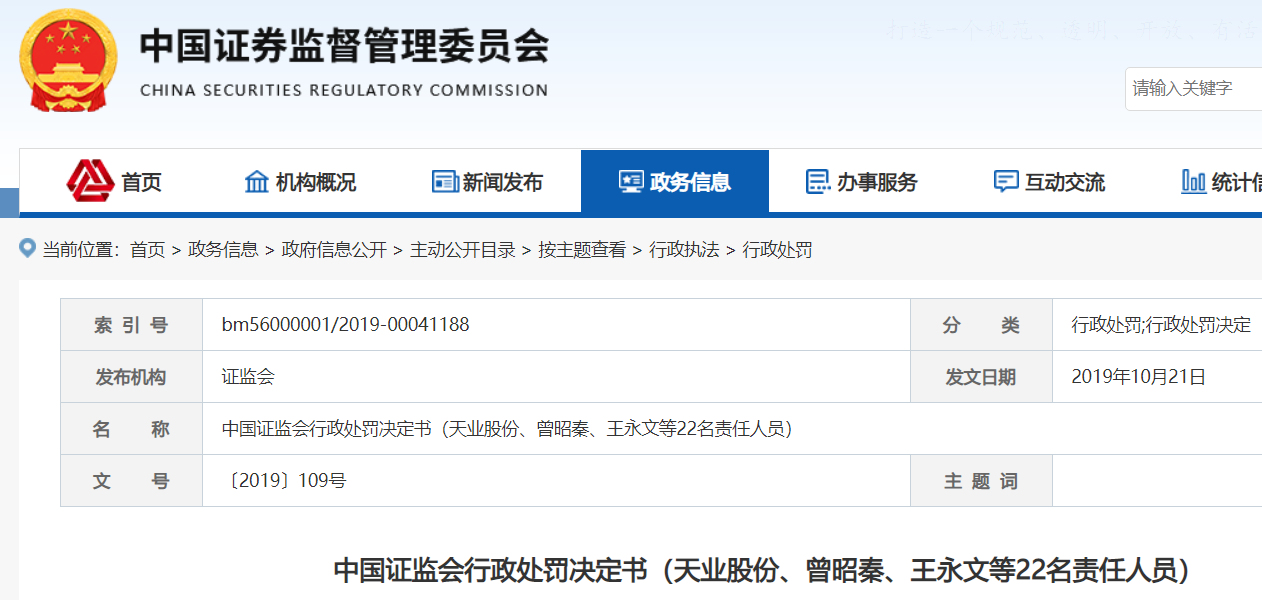Click the red triangle home icon
Screen dimensions: 1262x600
point(91,181)
